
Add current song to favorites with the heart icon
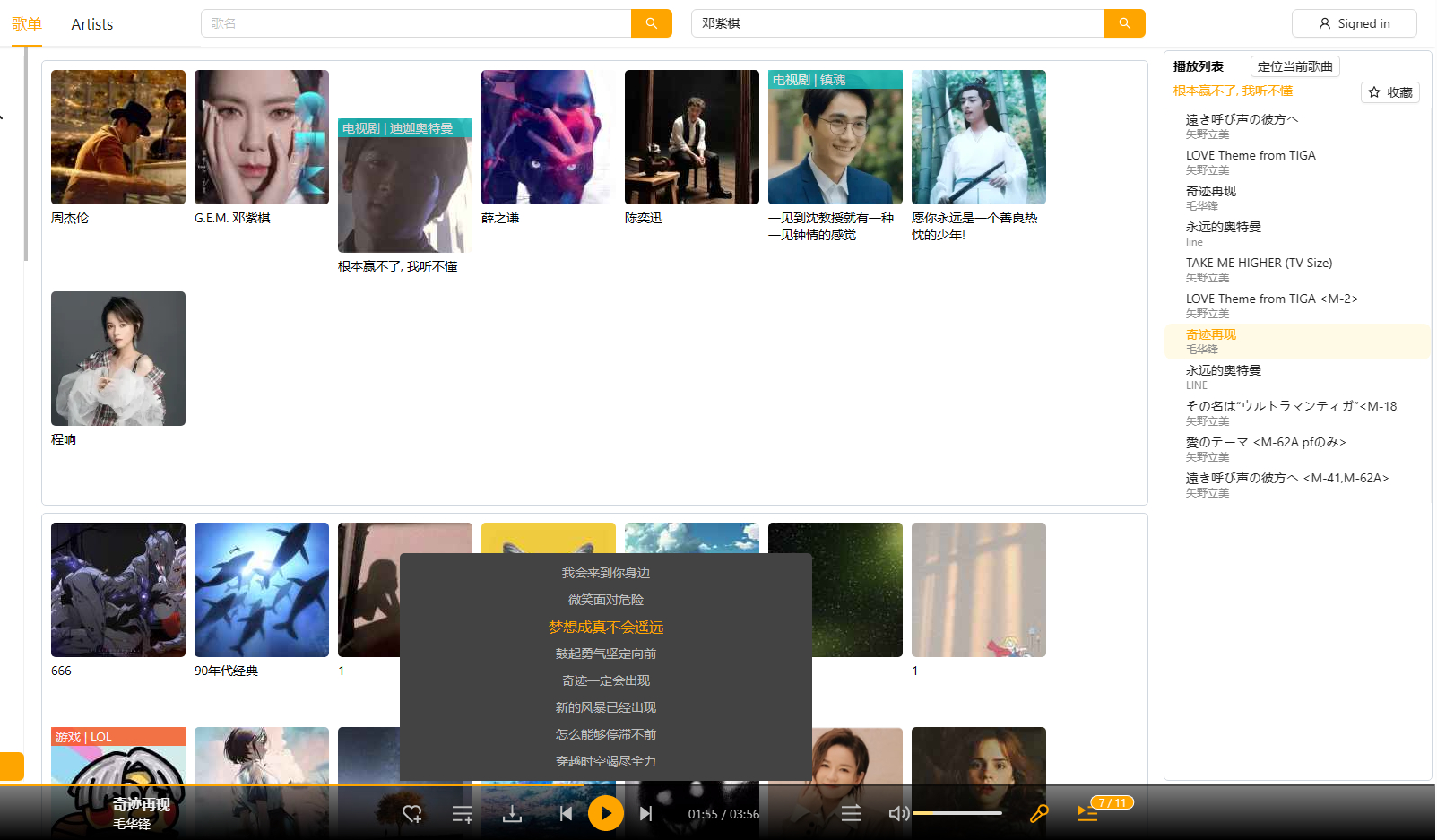(x=412, y=814)
